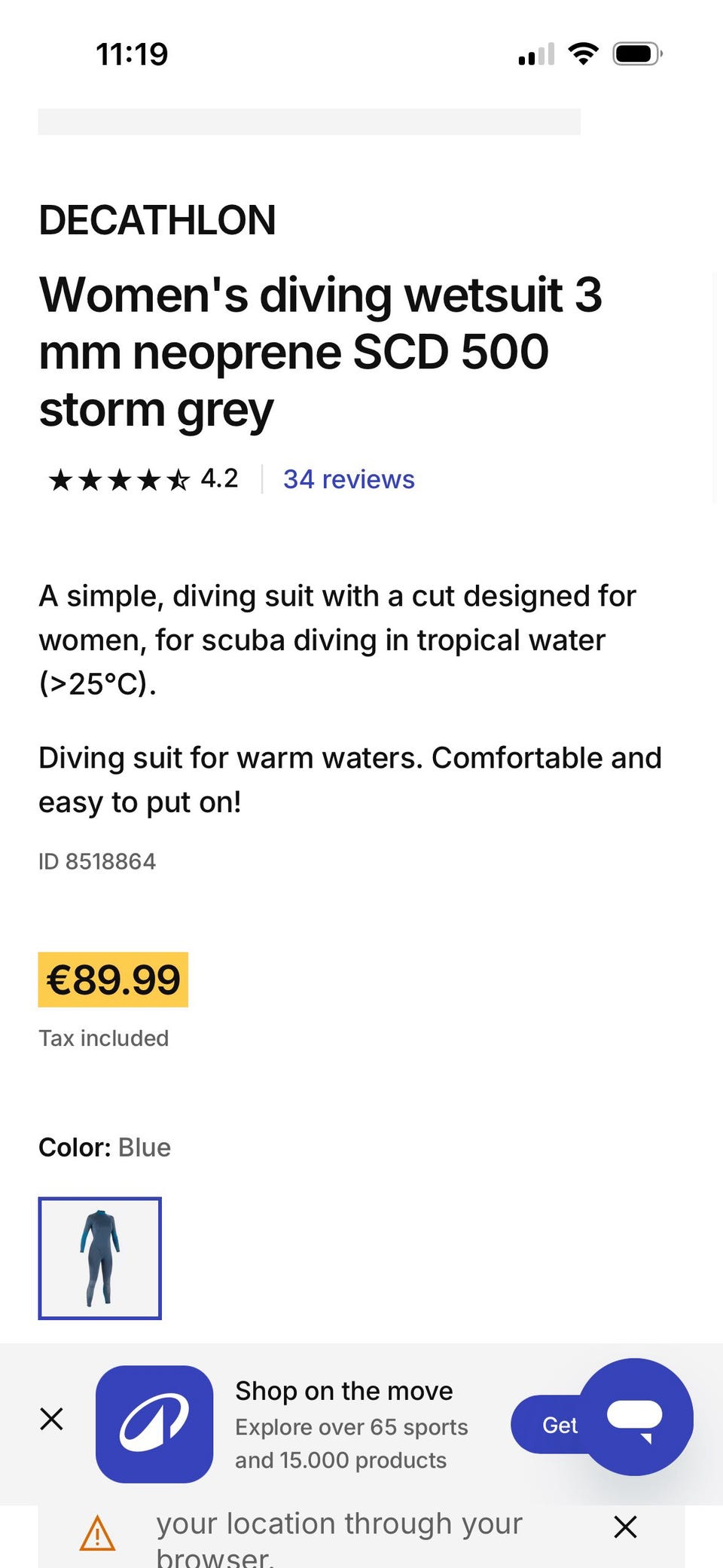723x1568 pixels.
Task: Close the location warning notification
Action: (x=625, y=1527)
